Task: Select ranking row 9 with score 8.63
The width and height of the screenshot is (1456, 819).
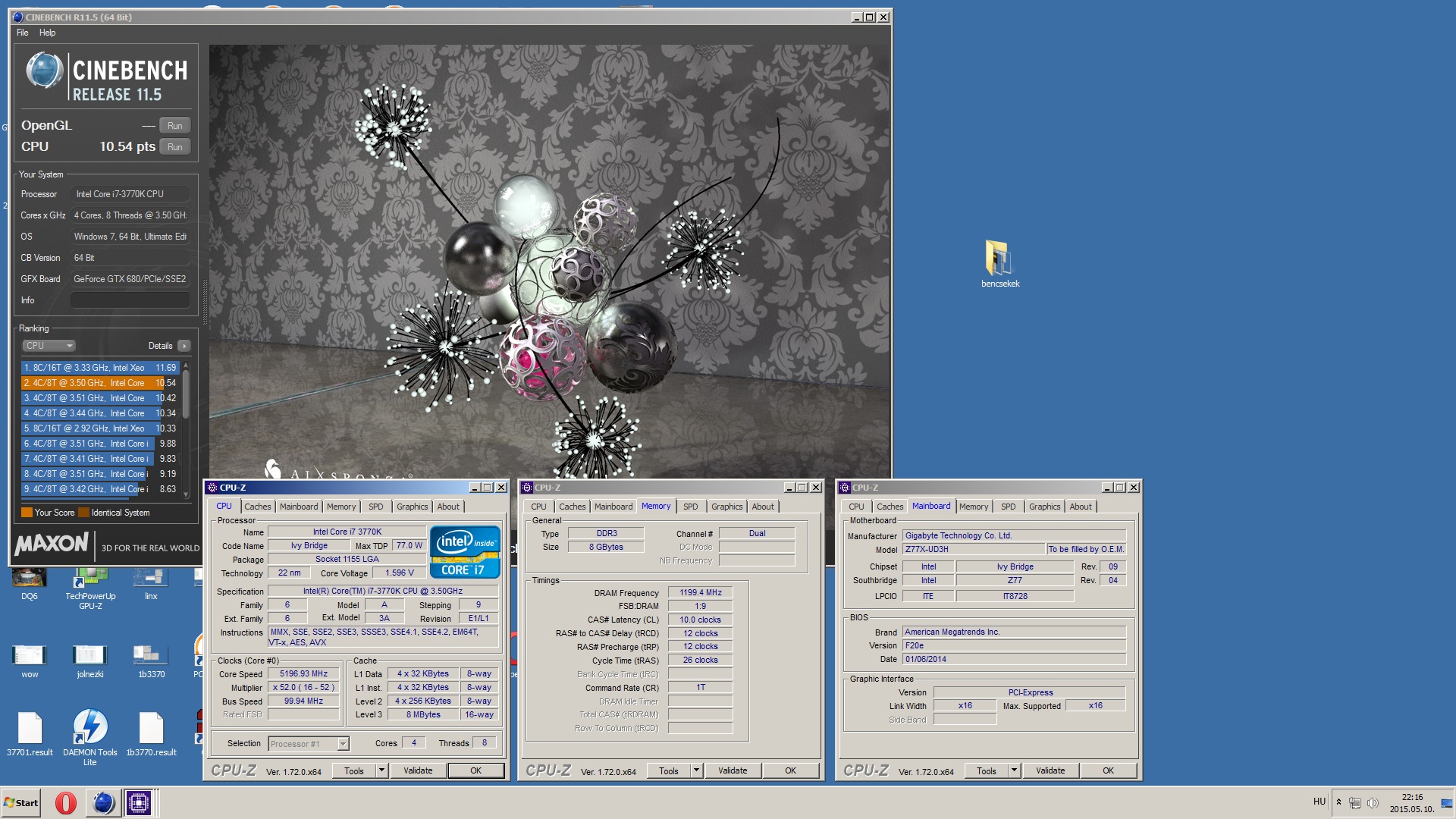Action: (x=100, y=489)
